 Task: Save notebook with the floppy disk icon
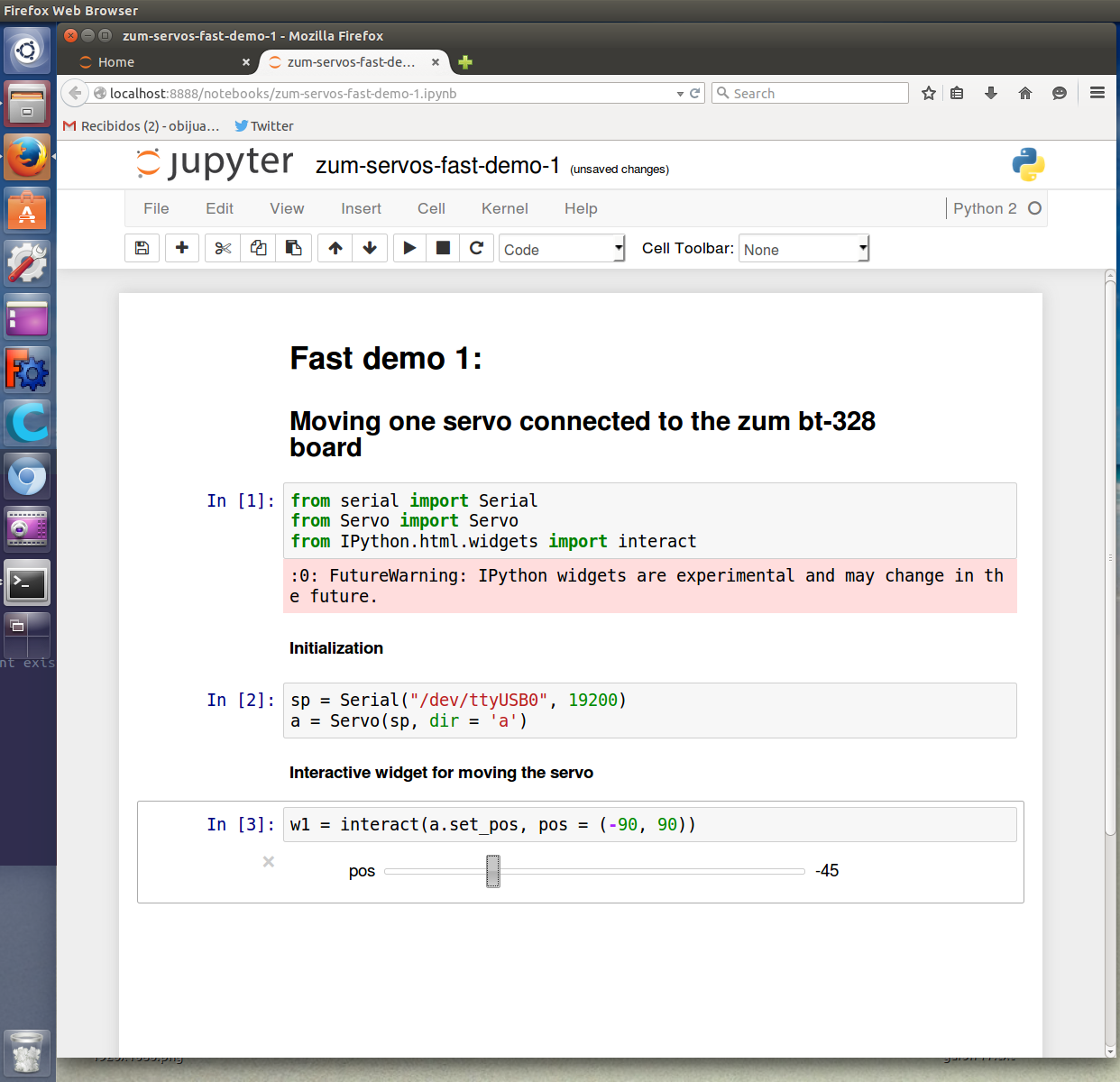(142, 248)
